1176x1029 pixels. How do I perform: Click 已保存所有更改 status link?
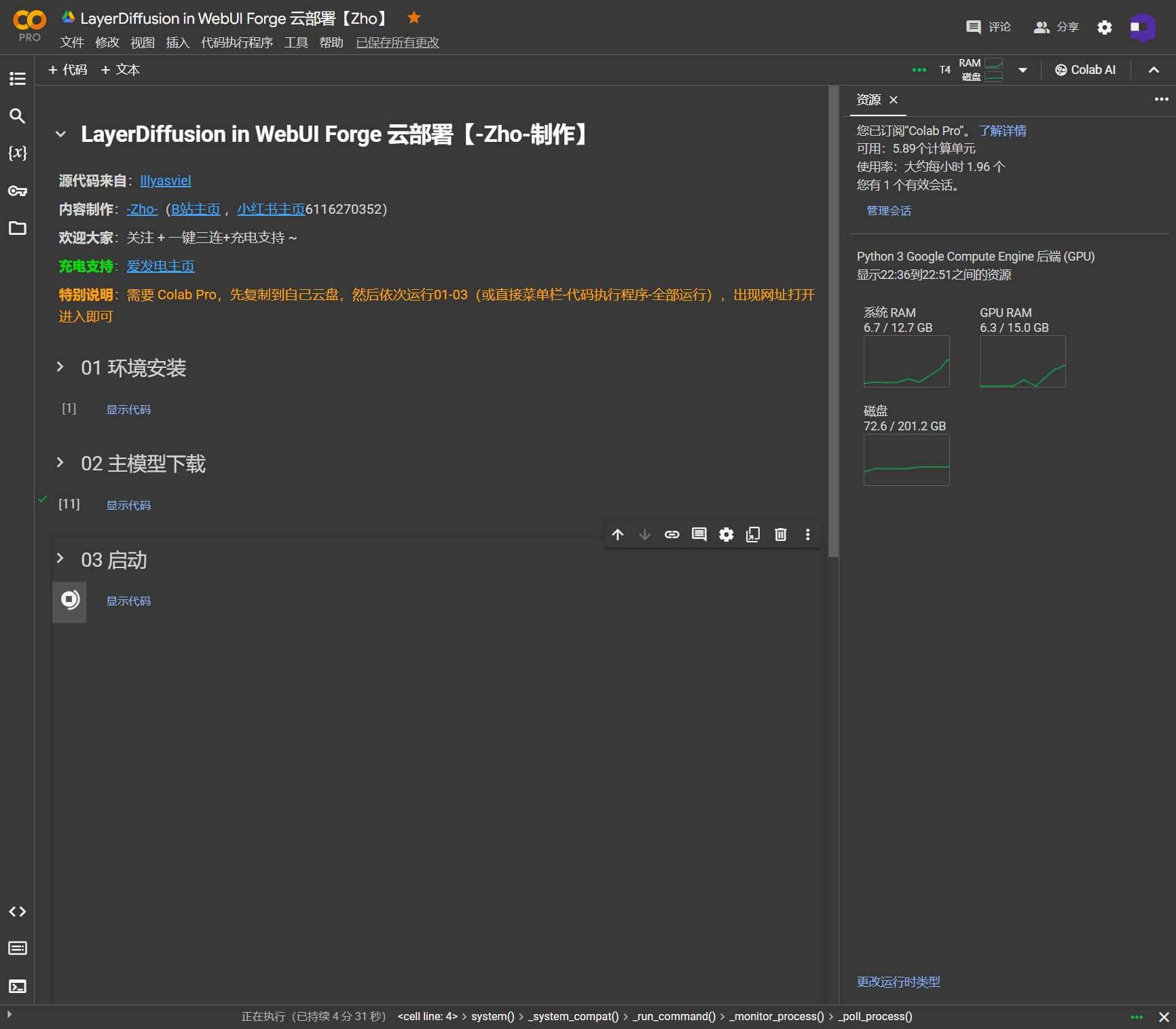click(397, 43)
